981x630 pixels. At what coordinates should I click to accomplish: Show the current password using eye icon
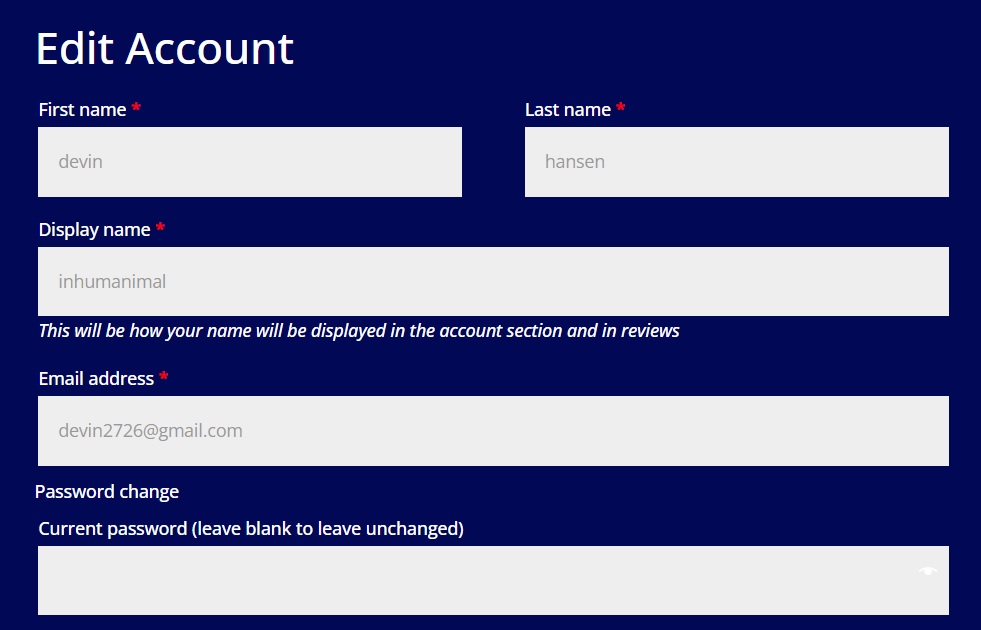(x=927, y=571)
